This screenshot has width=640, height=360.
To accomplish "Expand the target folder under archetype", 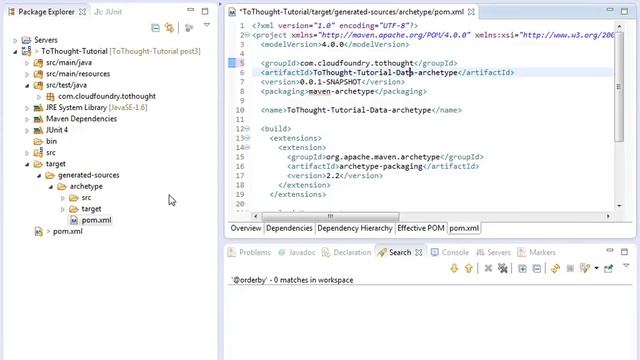I will (62, 209).
